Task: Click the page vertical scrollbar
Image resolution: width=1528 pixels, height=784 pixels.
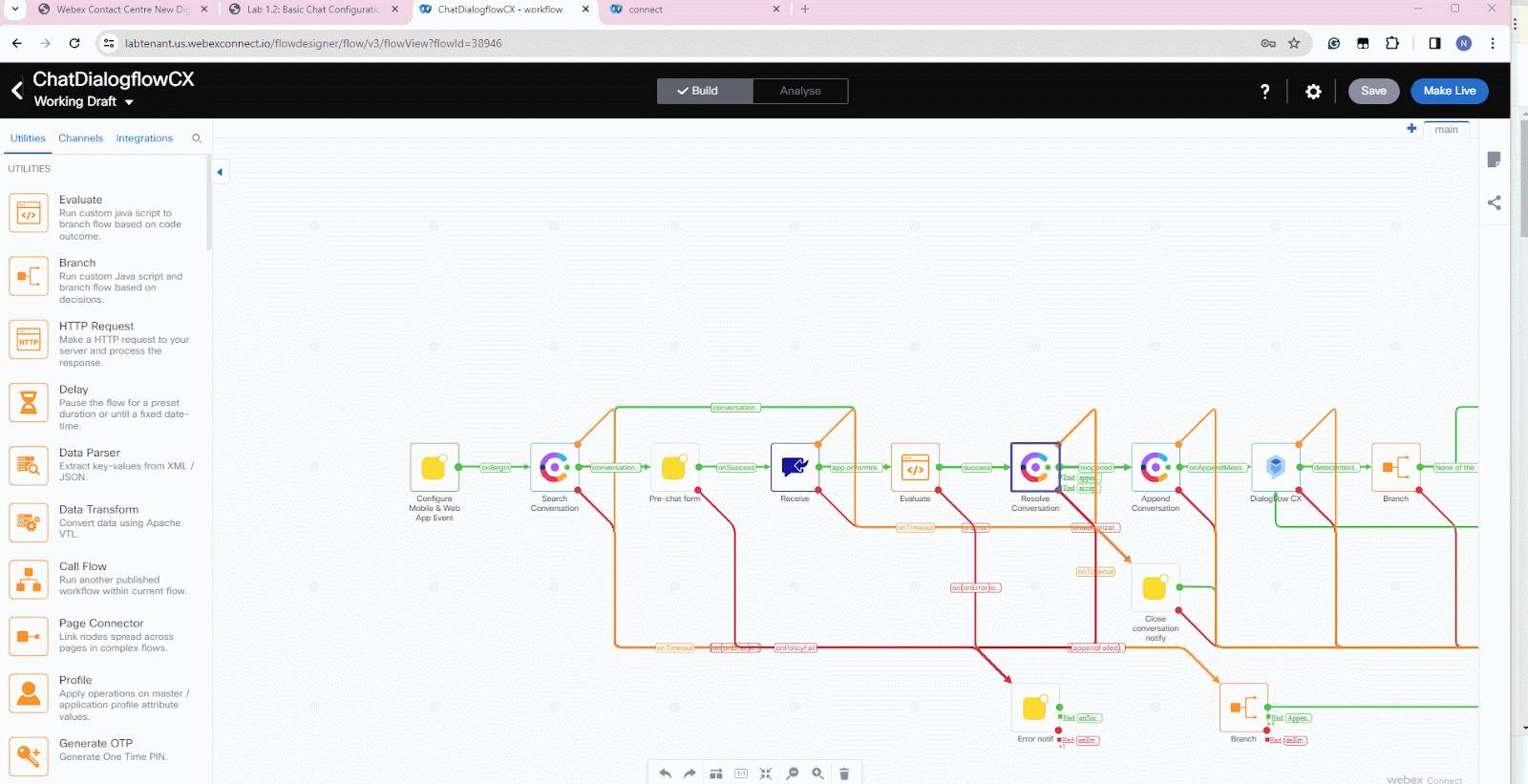Action: pos(1524,177)
